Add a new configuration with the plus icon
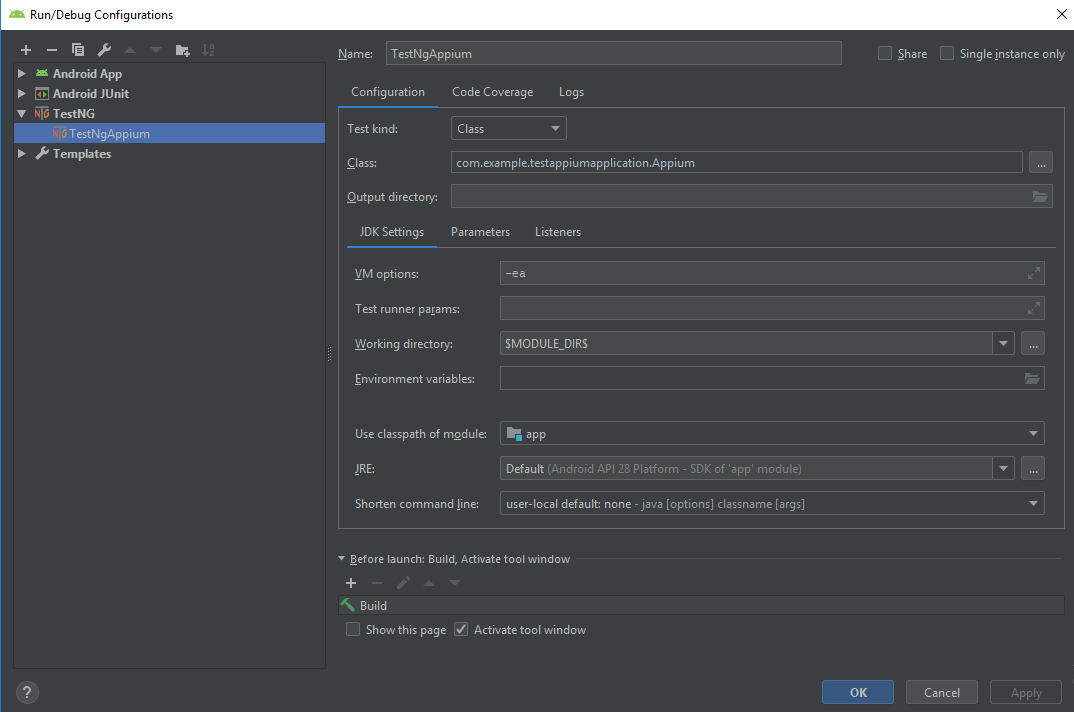 26,50
